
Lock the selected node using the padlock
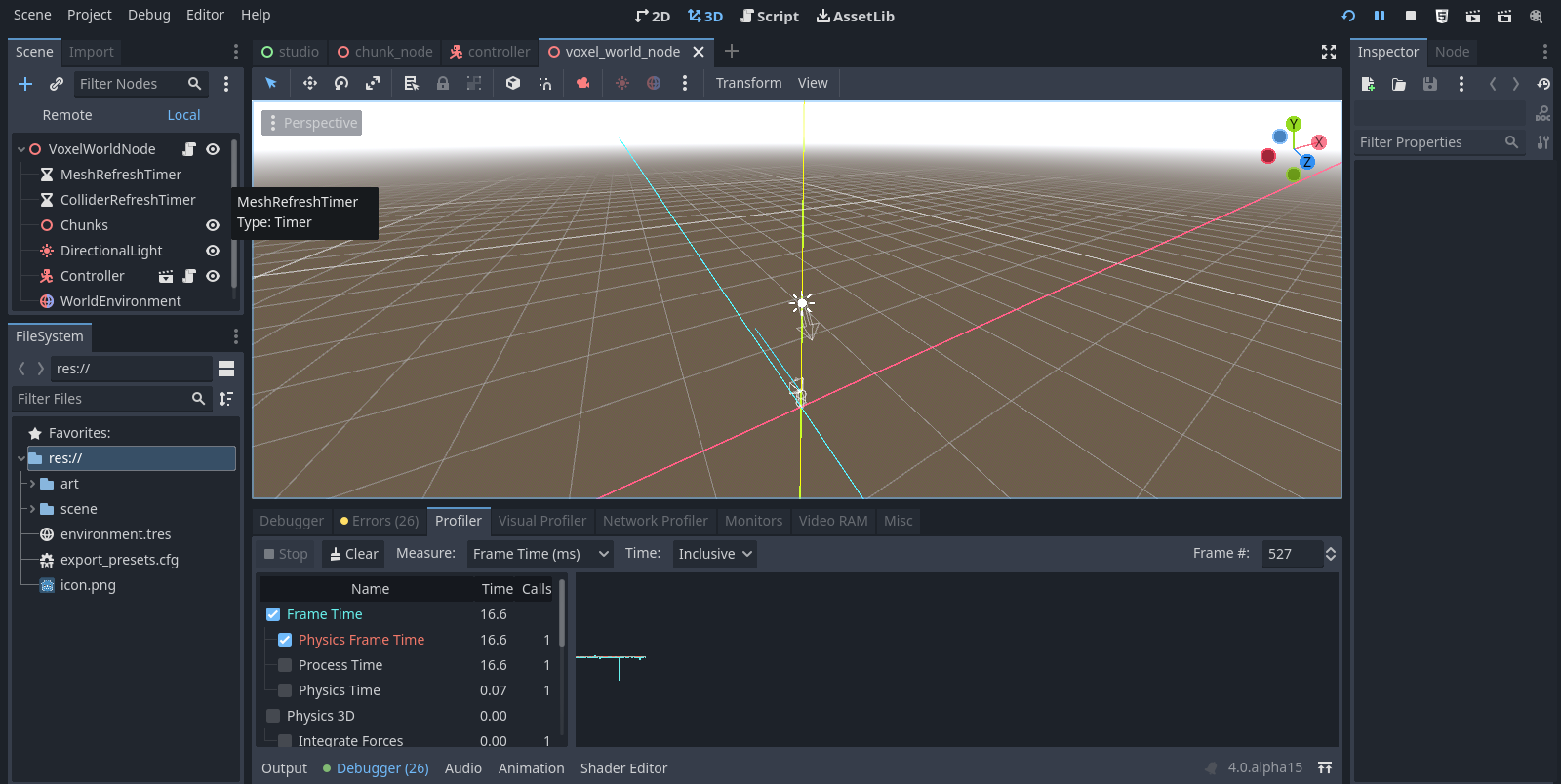click(443, 83)
